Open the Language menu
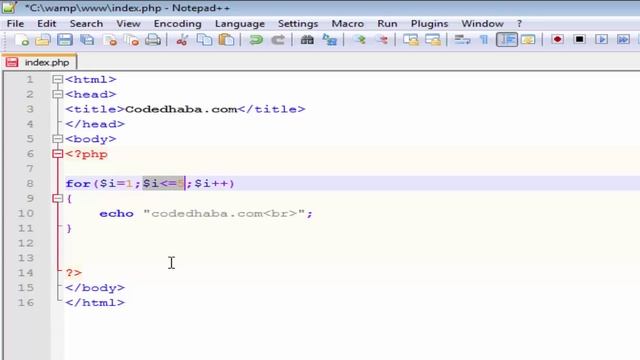The width and height of the screenshot is (640, 360). [240, 24]
